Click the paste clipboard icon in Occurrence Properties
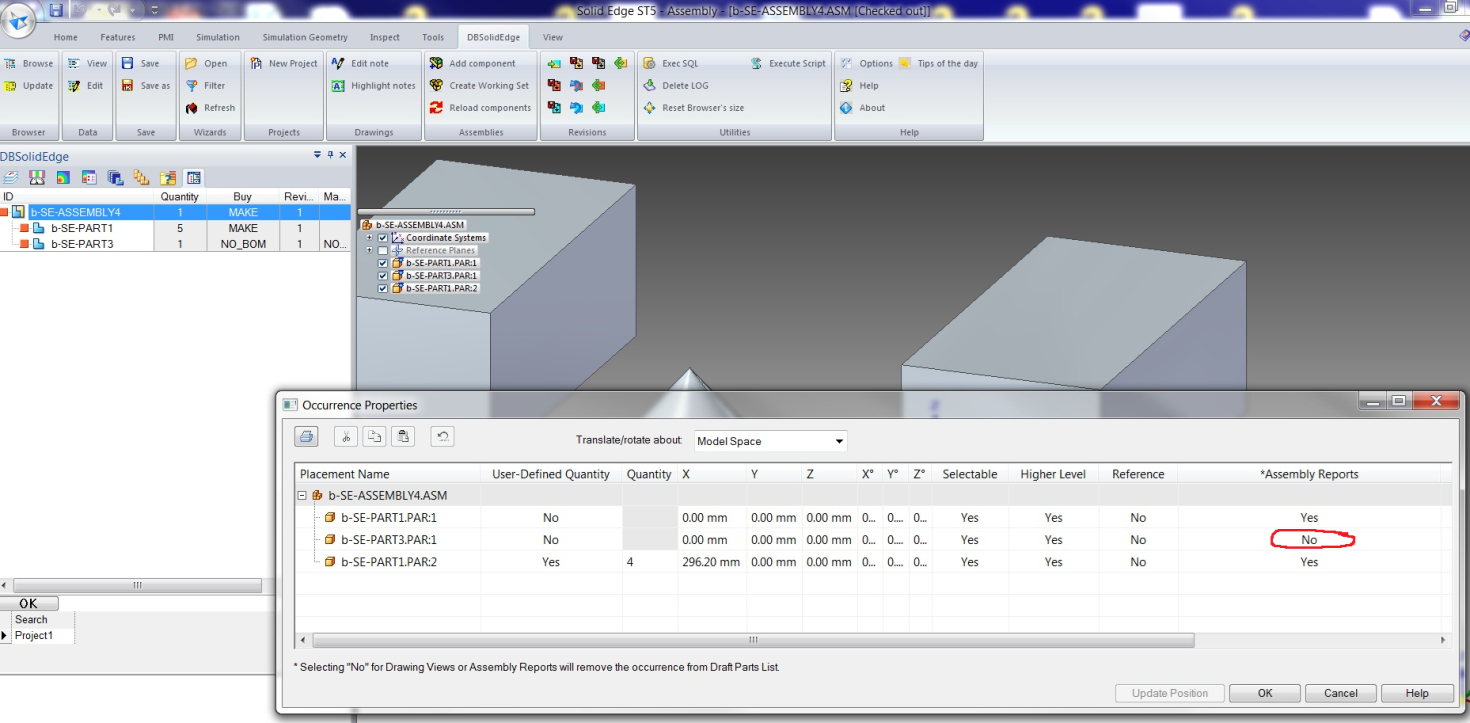Viewport: 1470px width, 723px height. click(x=401, y=436)
